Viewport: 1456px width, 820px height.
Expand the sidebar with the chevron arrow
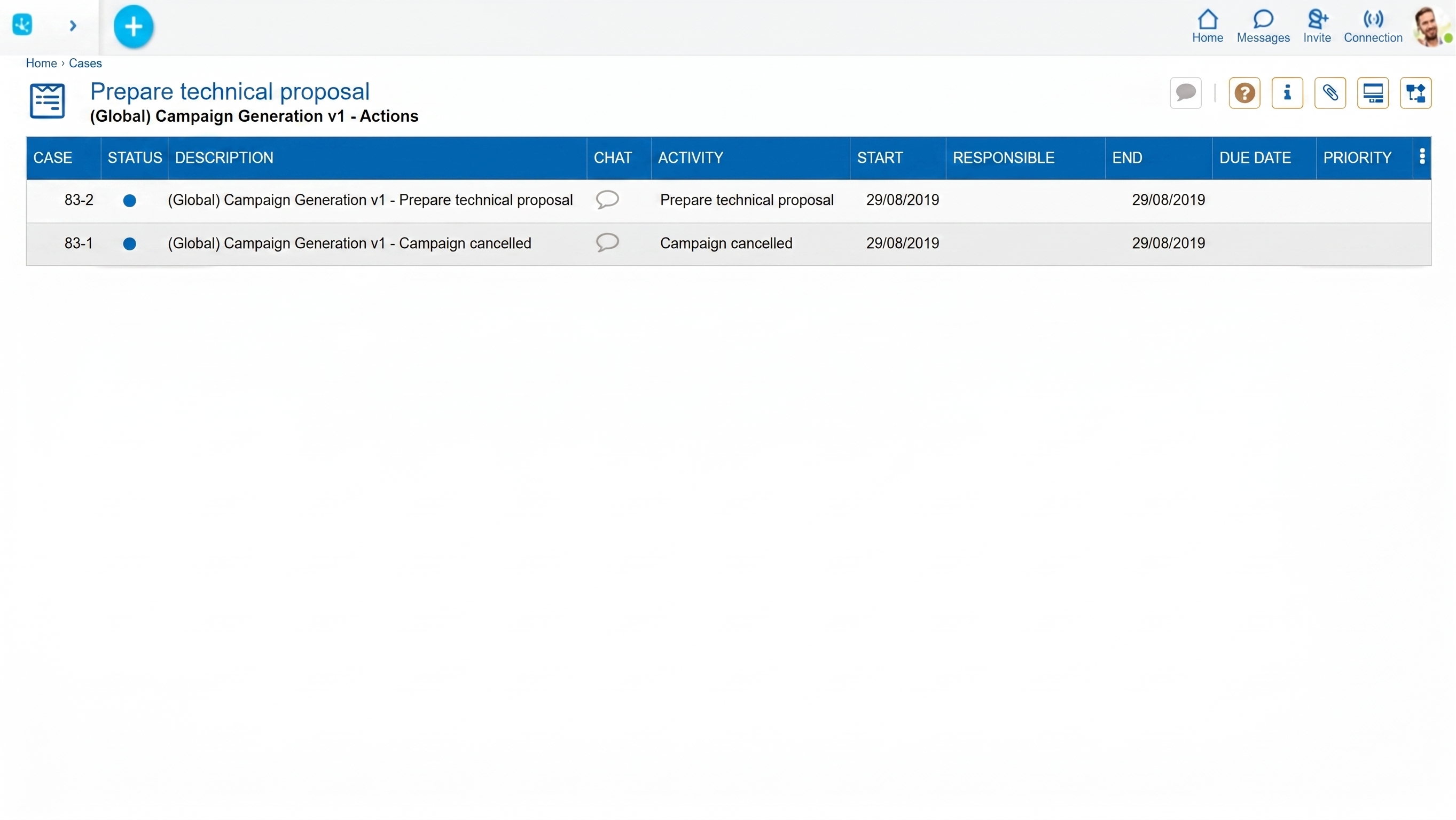tap(73, 26)
